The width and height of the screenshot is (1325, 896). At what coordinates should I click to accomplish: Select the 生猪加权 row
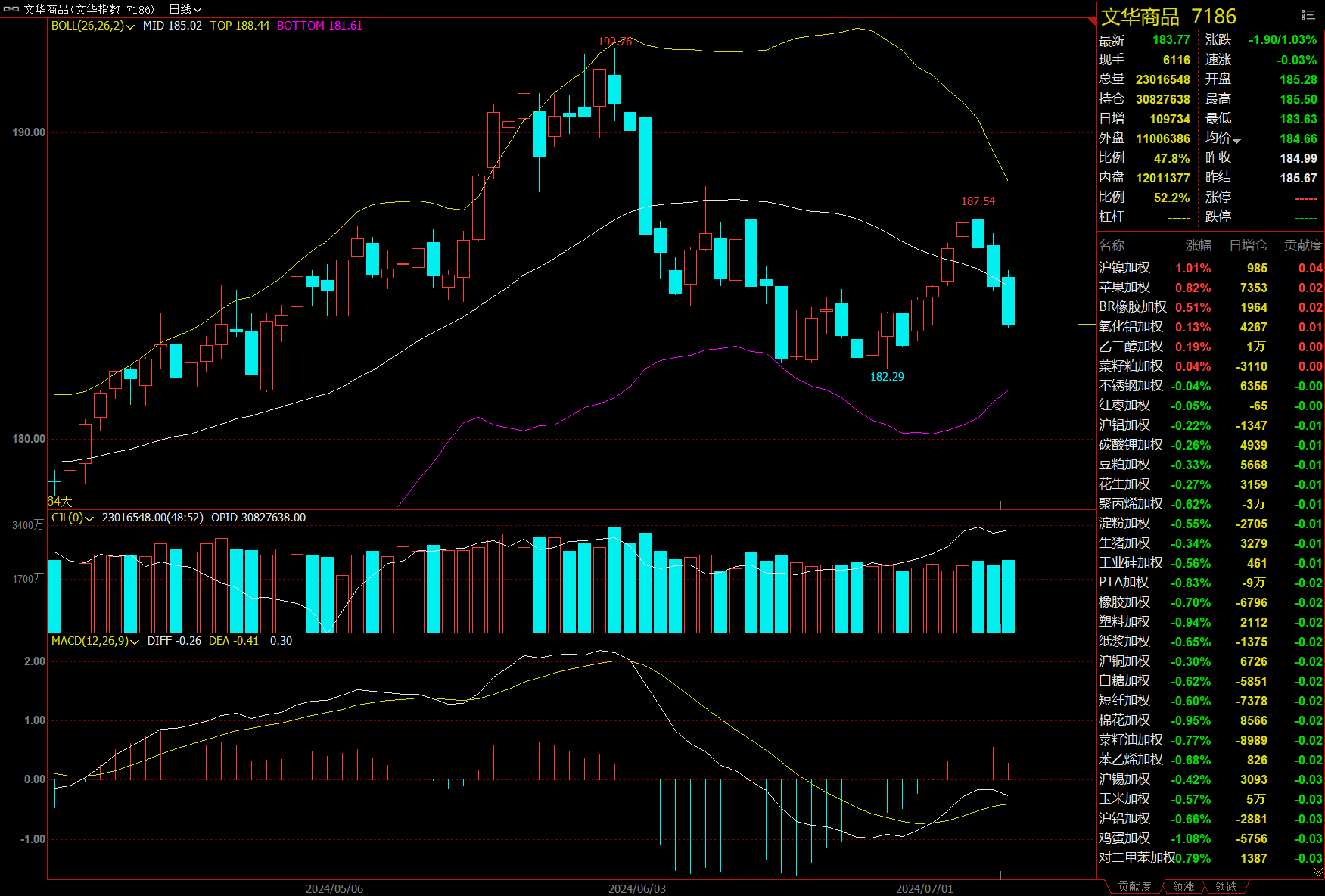(x=1211, y=543)
